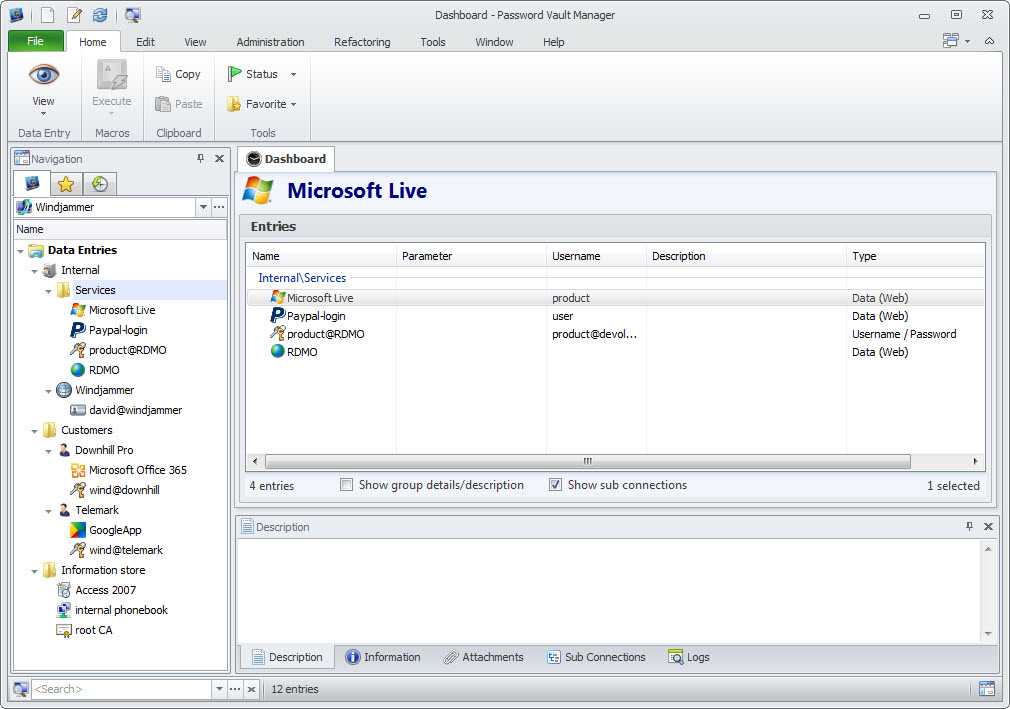Click the window layout icon at top right
1010x709 pixels.
(951, 41)
